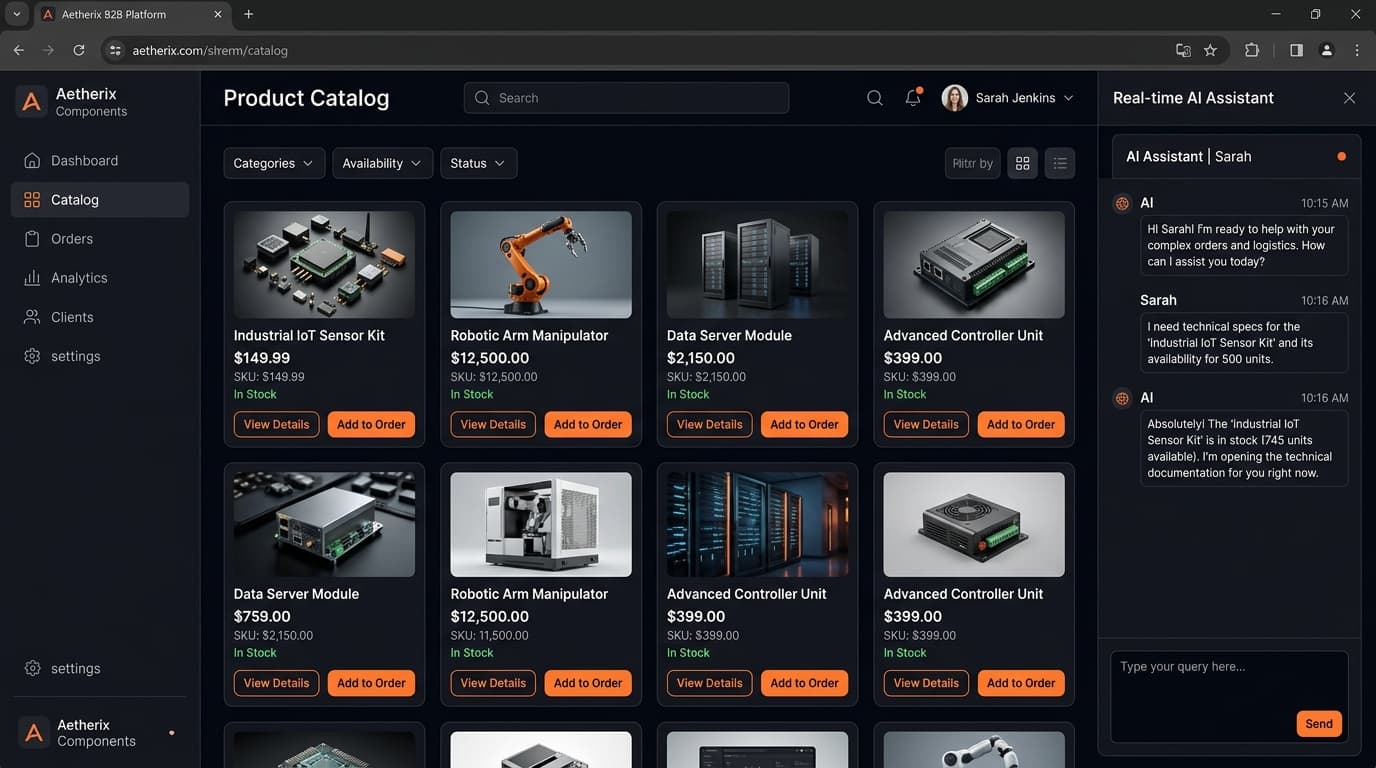View site information icon in address bar

click(115, 50)
